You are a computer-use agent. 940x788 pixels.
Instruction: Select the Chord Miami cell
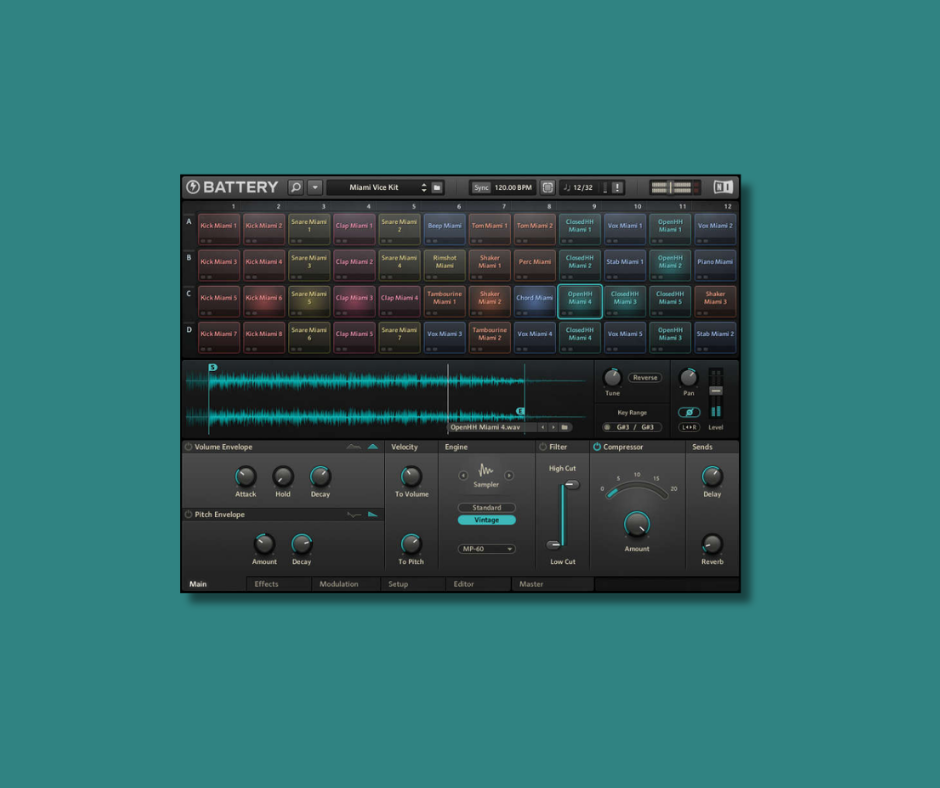click(x=535, y=301)
